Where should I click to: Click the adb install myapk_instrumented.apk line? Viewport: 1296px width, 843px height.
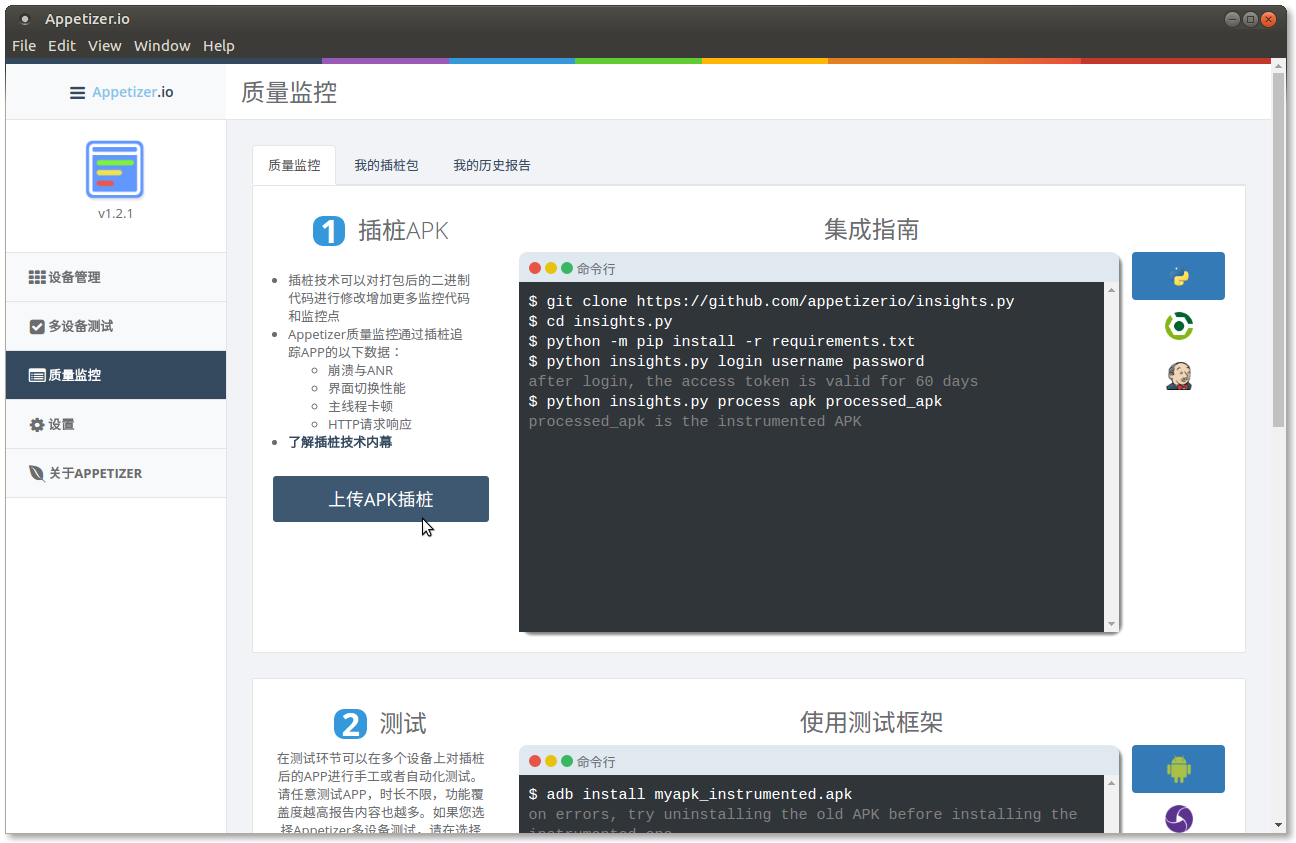click(690, 794)
